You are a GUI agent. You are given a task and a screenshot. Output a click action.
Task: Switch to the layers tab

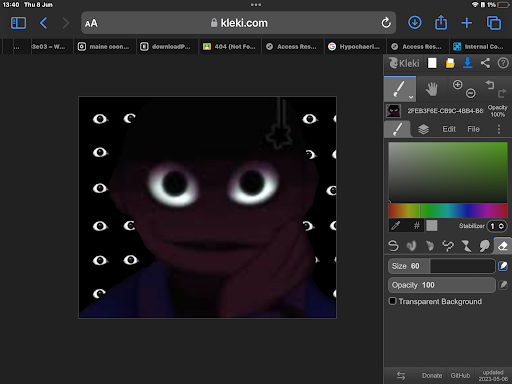[x=423, y=129]
